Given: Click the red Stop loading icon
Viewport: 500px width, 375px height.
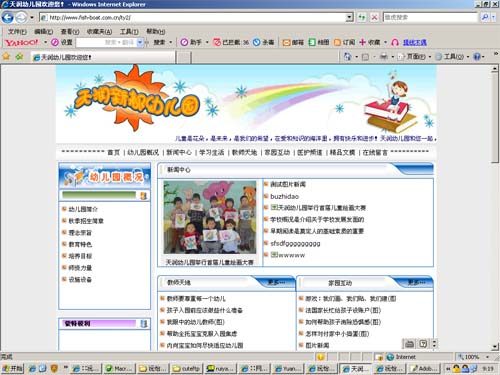Looking at the screenshot, I should (x=374, y=17).
